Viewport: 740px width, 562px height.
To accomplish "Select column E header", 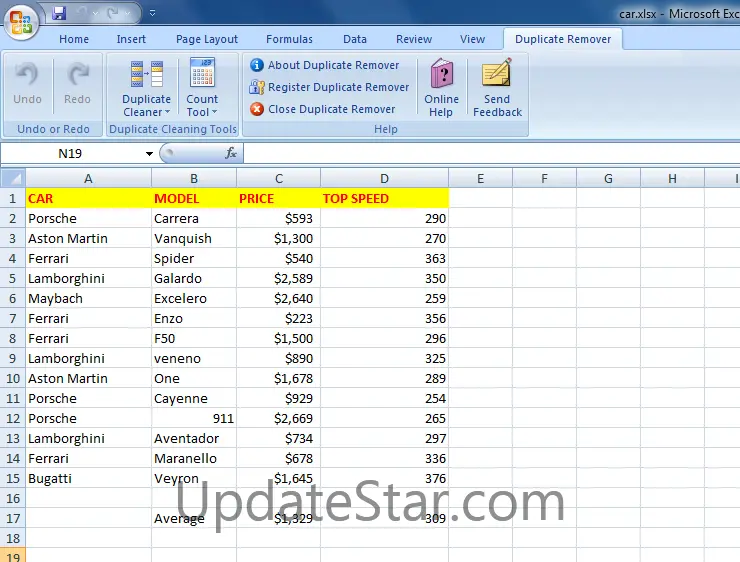I will [480, 179].
